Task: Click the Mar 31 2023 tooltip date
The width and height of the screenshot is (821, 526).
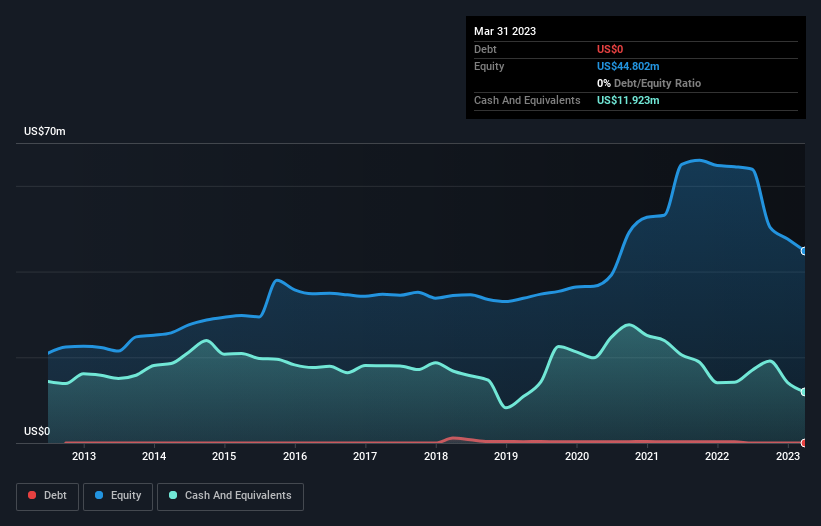Action: [x=505, y=31]
